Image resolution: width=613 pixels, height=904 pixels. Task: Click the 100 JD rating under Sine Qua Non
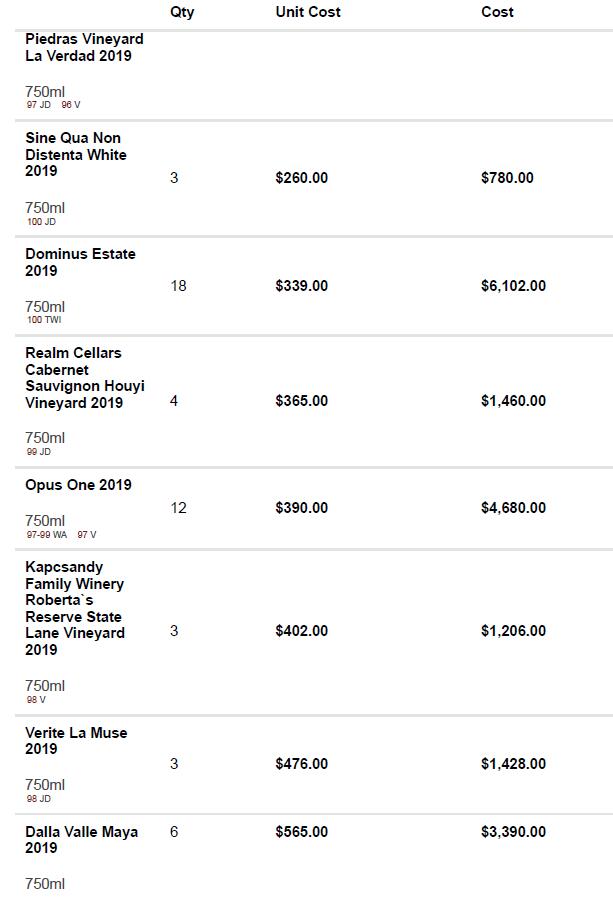click(41, 221)
